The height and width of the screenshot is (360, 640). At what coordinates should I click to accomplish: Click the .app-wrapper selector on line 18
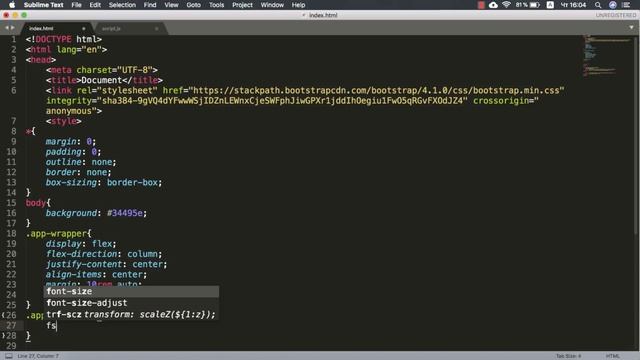point(56,233)
